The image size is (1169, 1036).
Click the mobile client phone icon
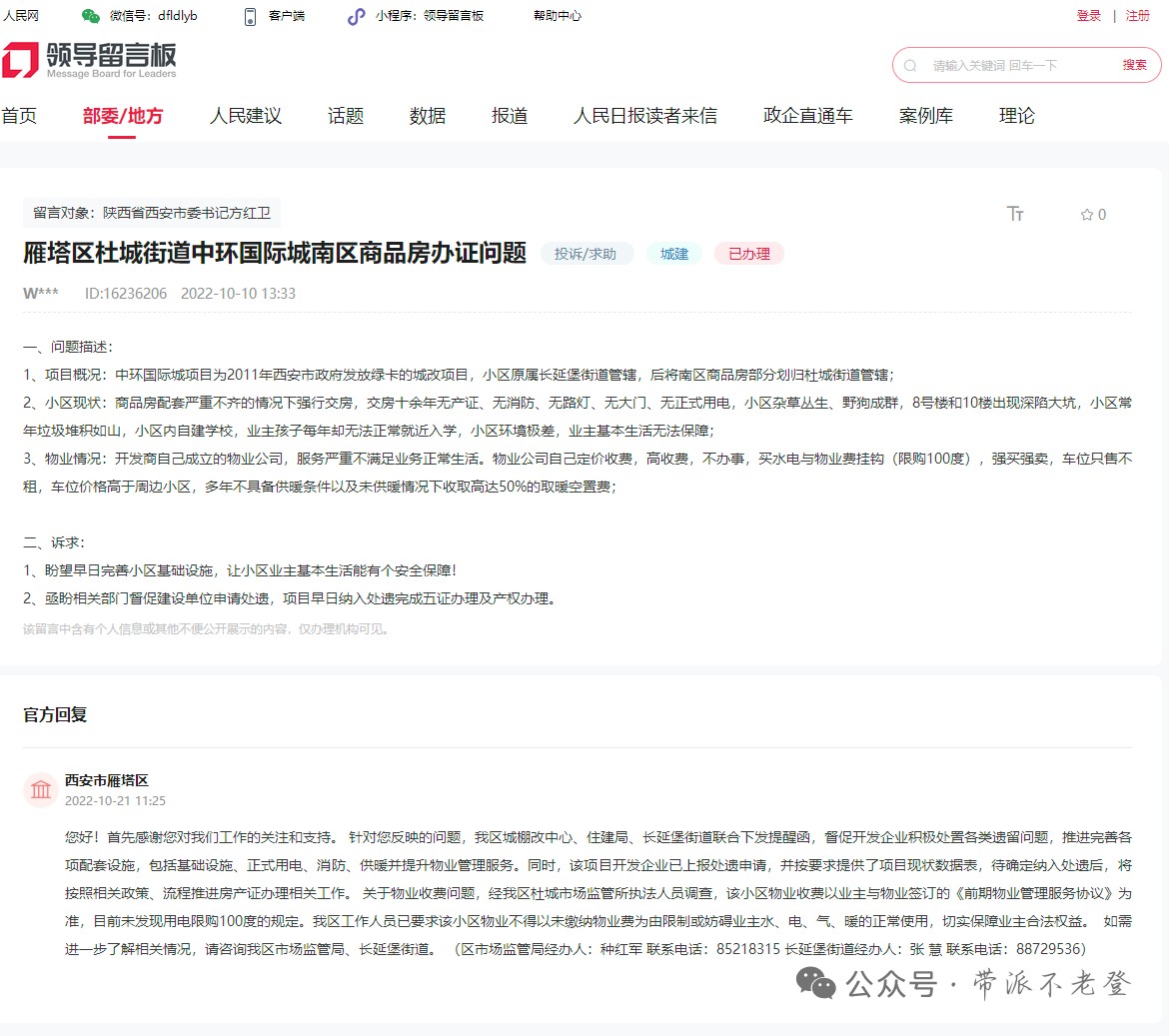(x=250, y=16)
